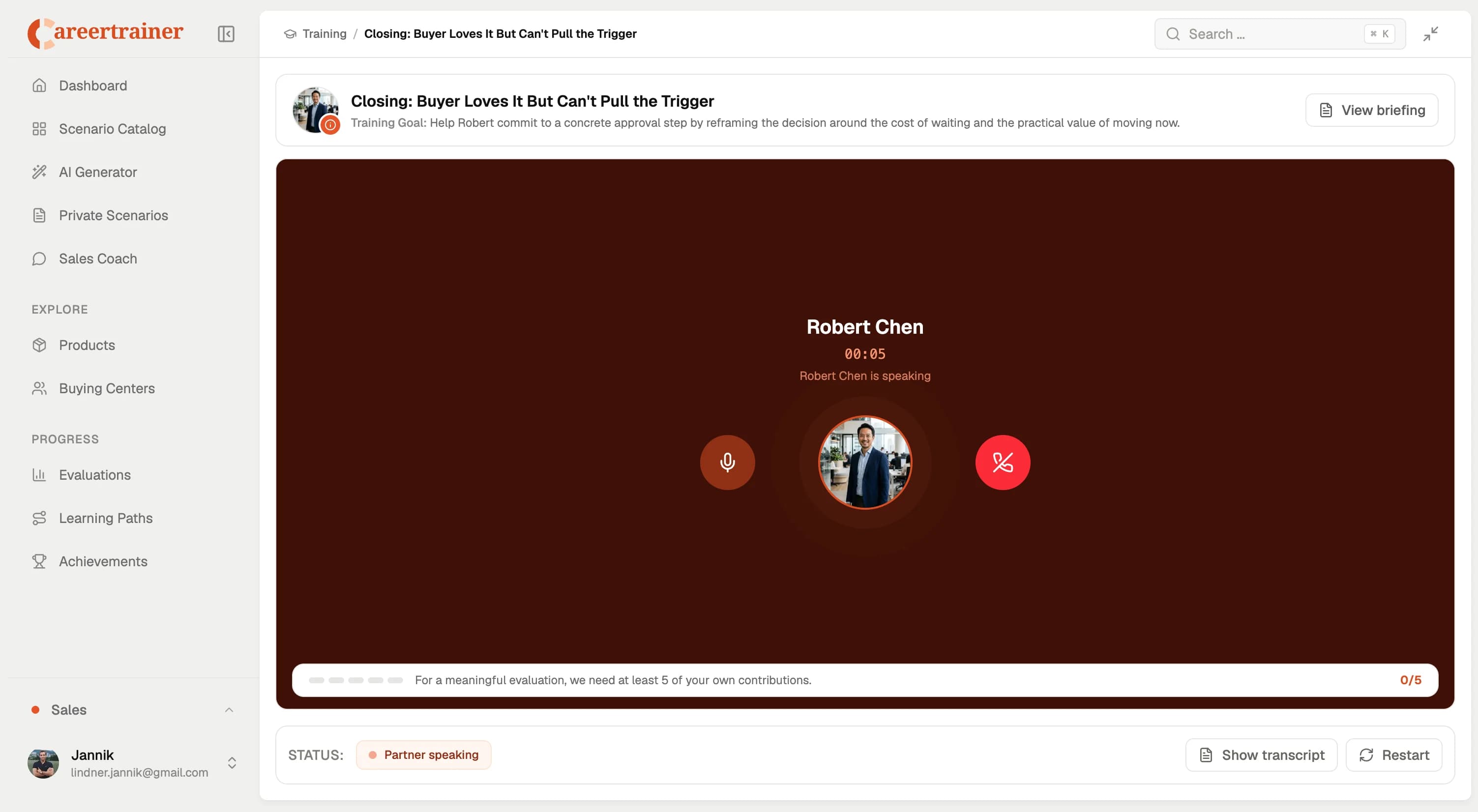Click the search magnifier icon
The height and width of the screenshot is (812, 1478).
pos(1173,34)
